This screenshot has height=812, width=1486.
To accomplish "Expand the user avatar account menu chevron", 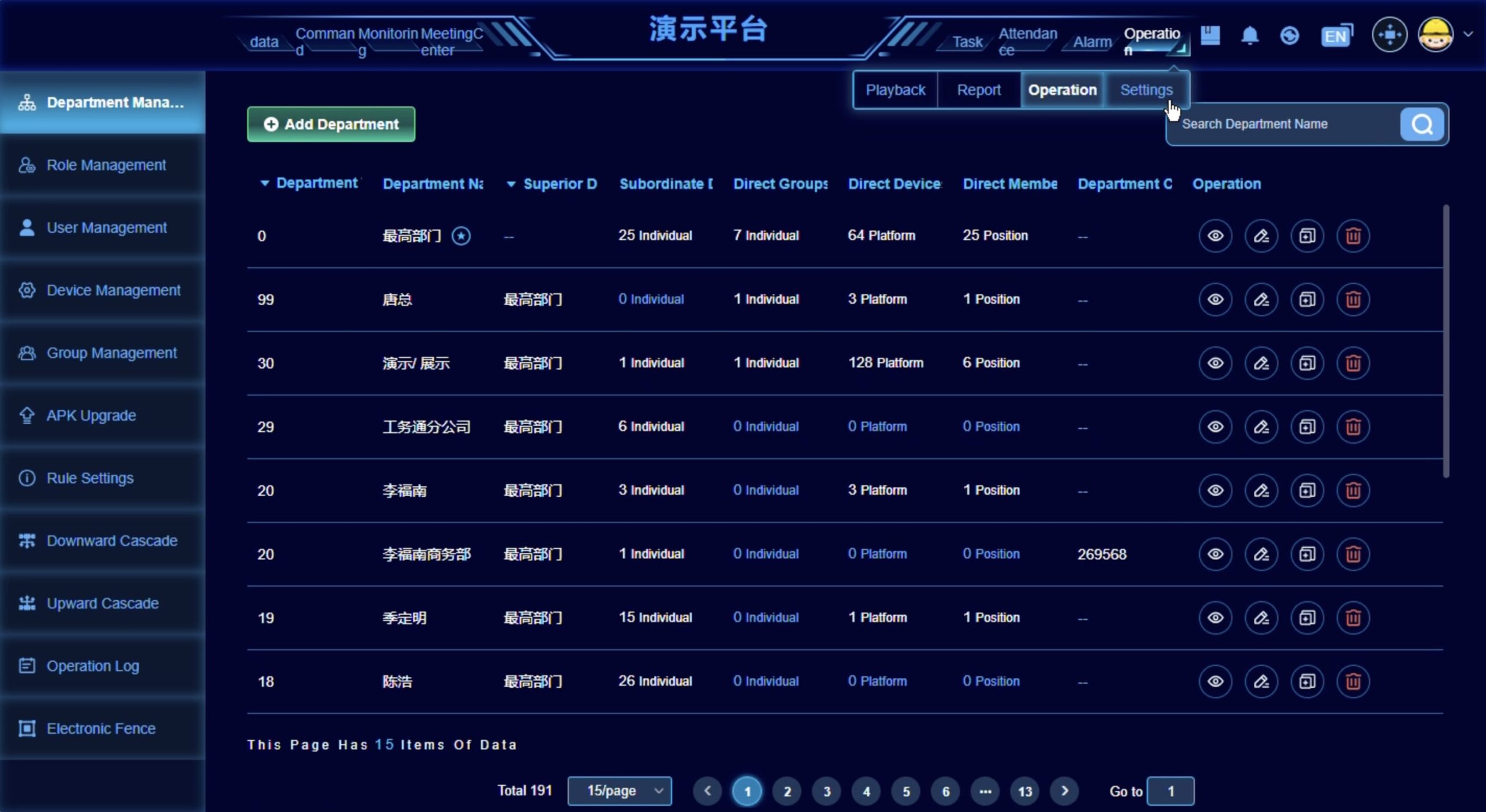I will (1469, 35).
